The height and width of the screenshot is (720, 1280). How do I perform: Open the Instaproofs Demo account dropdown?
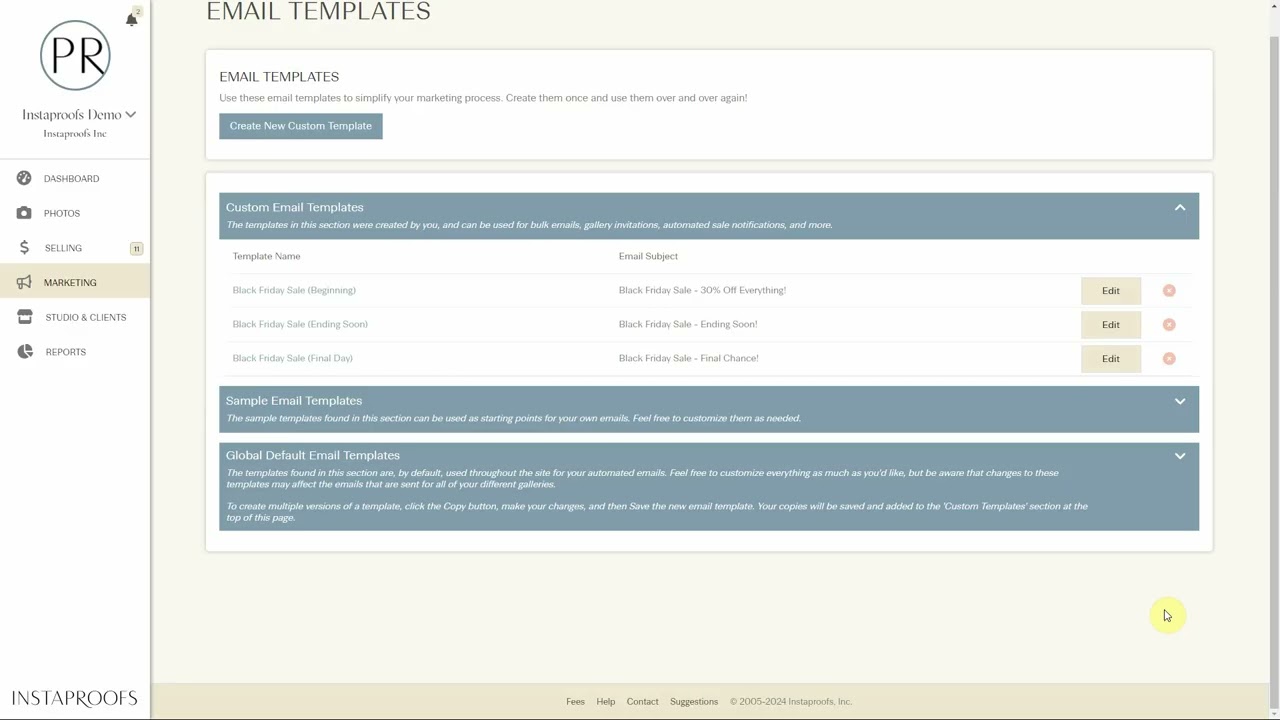tap(79, 114)
